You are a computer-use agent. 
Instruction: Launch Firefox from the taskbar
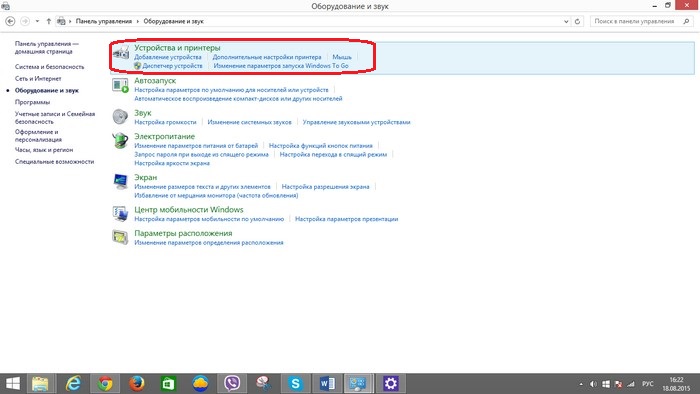[x=137, y=383]
